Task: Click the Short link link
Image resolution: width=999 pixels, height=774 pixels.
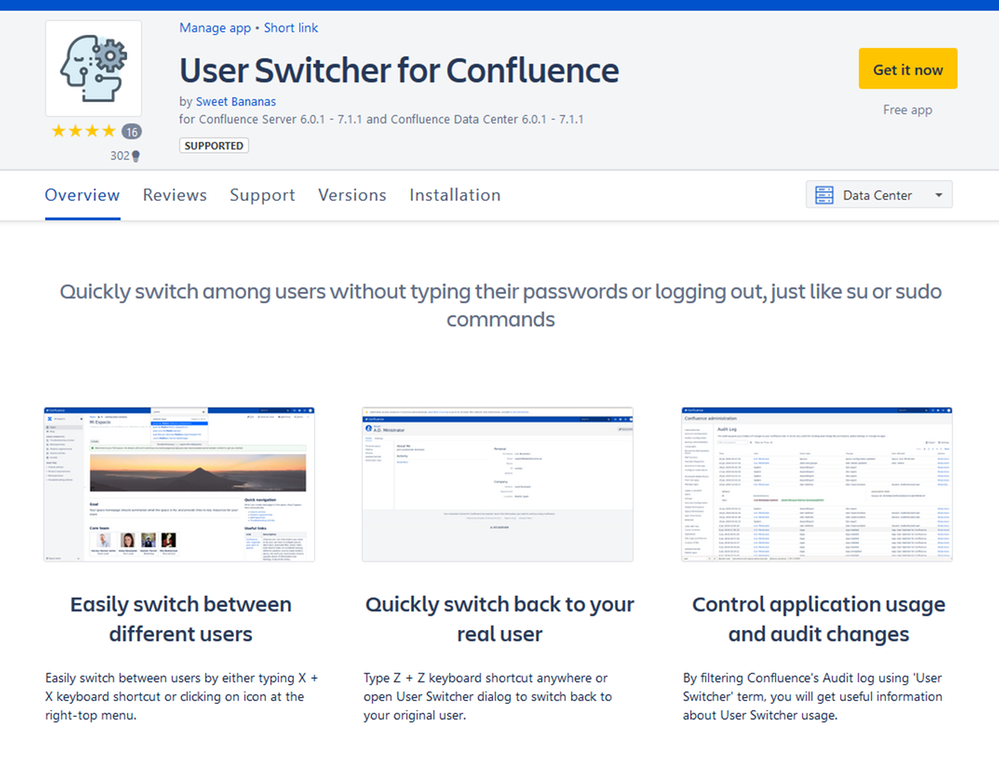Action: click(x=291, y=28)
